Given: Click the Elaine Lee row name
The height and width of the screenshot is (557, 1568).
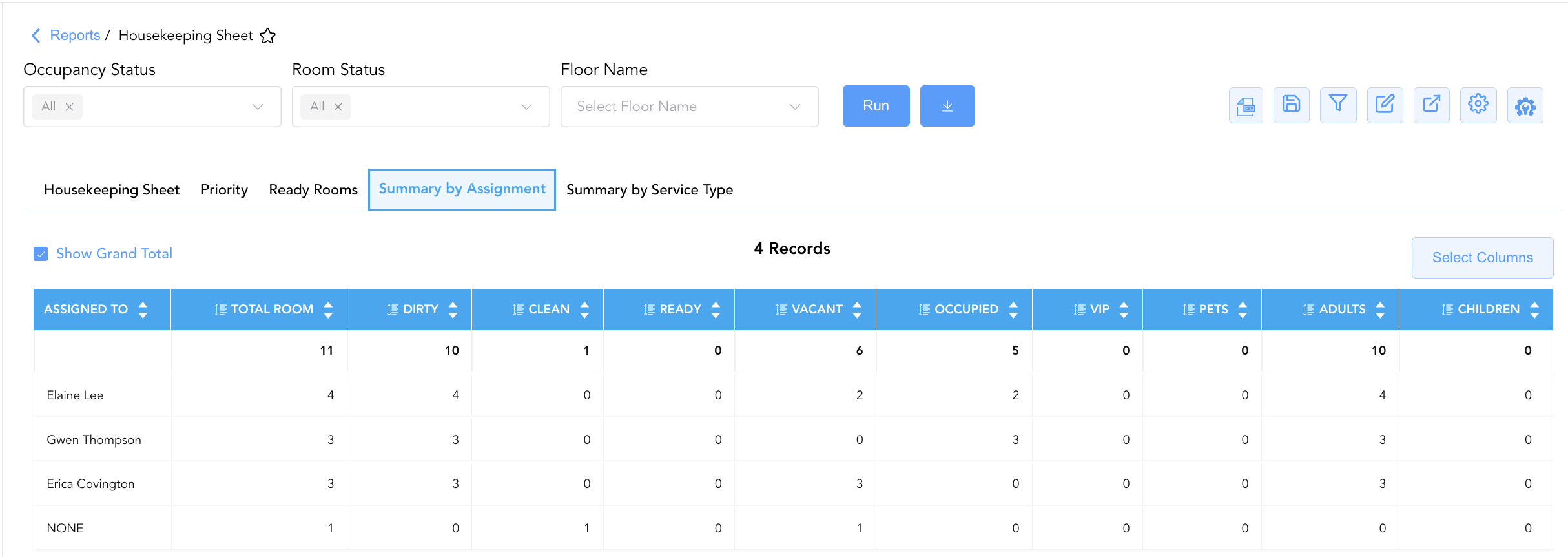Looking at the screenshot, I should 75,395.
